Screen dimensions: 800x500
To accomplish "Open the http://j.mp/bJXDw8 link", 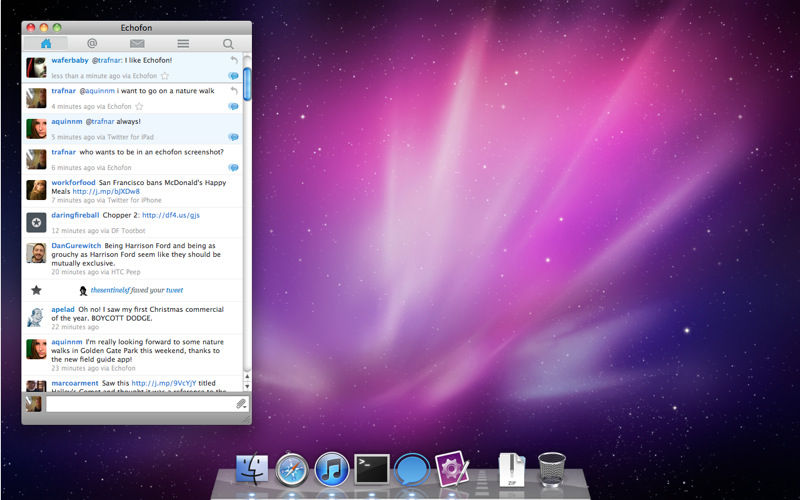I will (106, 191).
